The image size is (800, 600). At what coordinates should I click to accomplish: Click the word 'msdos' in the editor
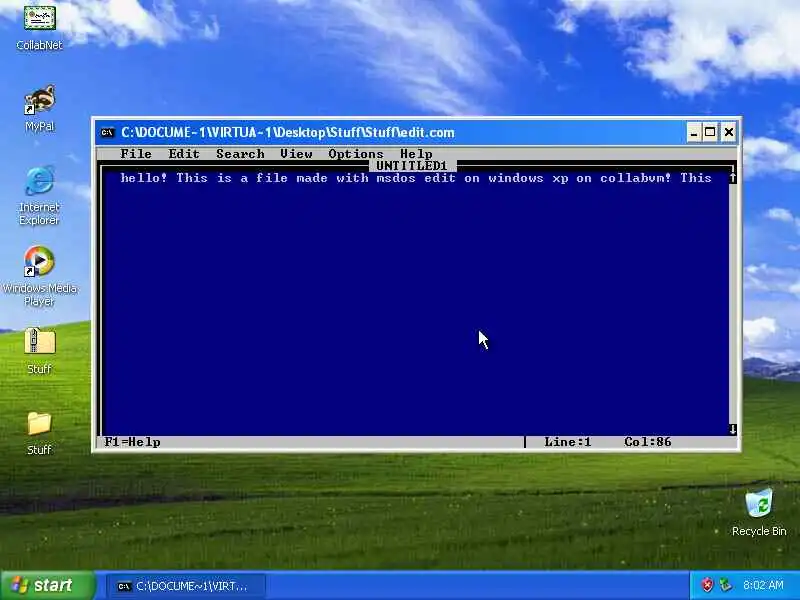pyautogui.click(x=396, y=178)
